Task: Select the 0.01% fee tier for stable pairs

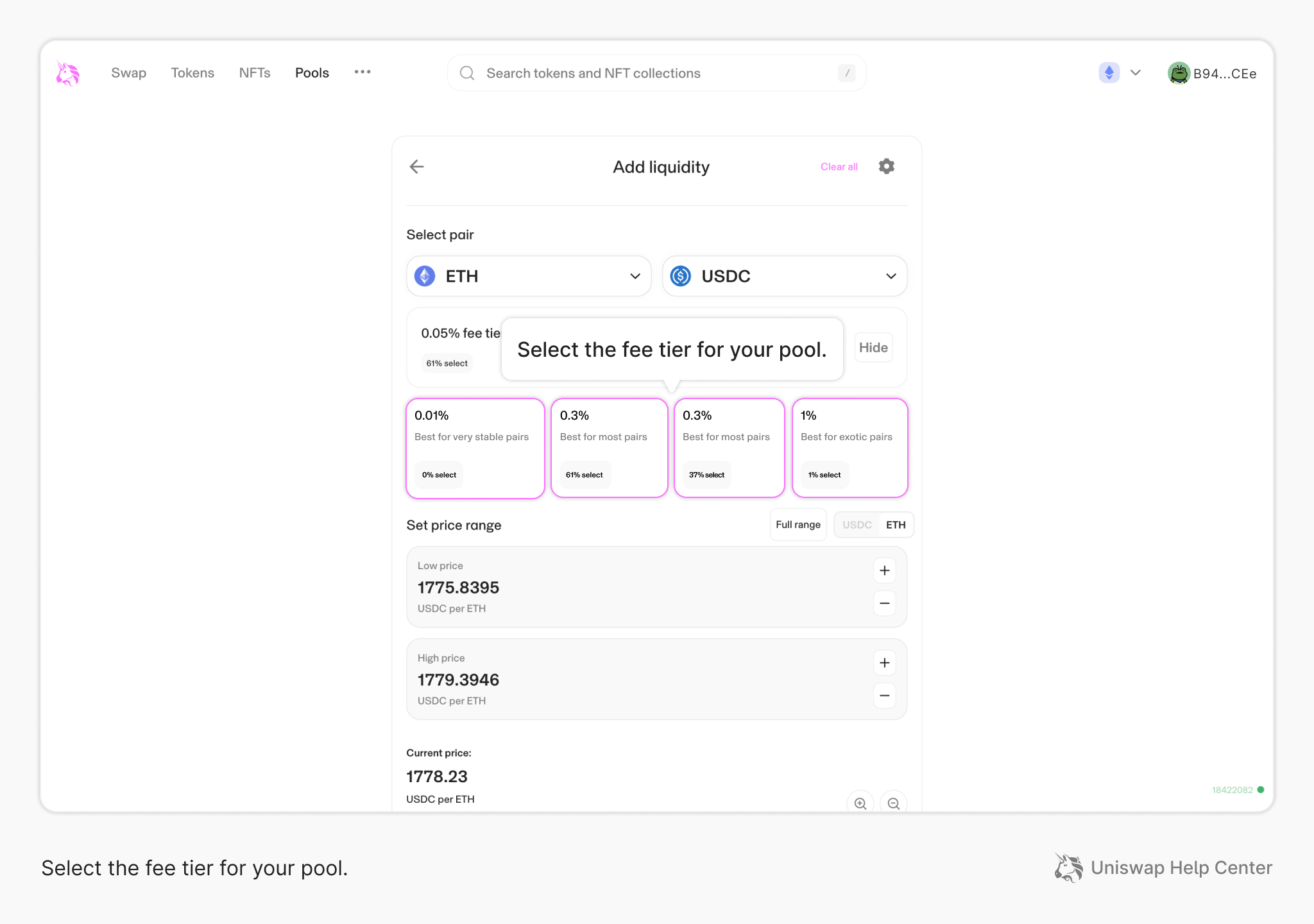Action: point(475,447)
